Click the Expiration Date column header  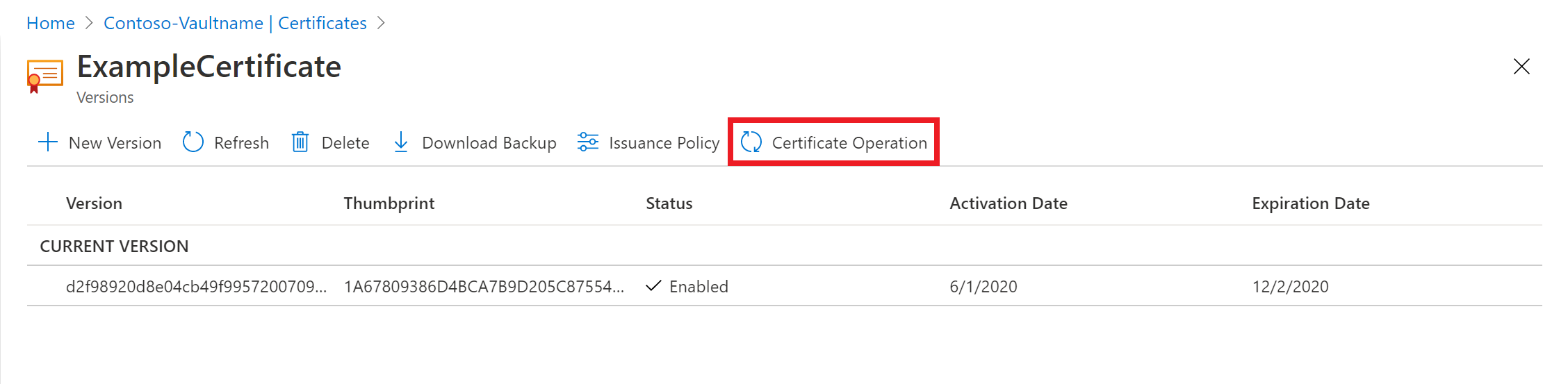(1310, 203)
